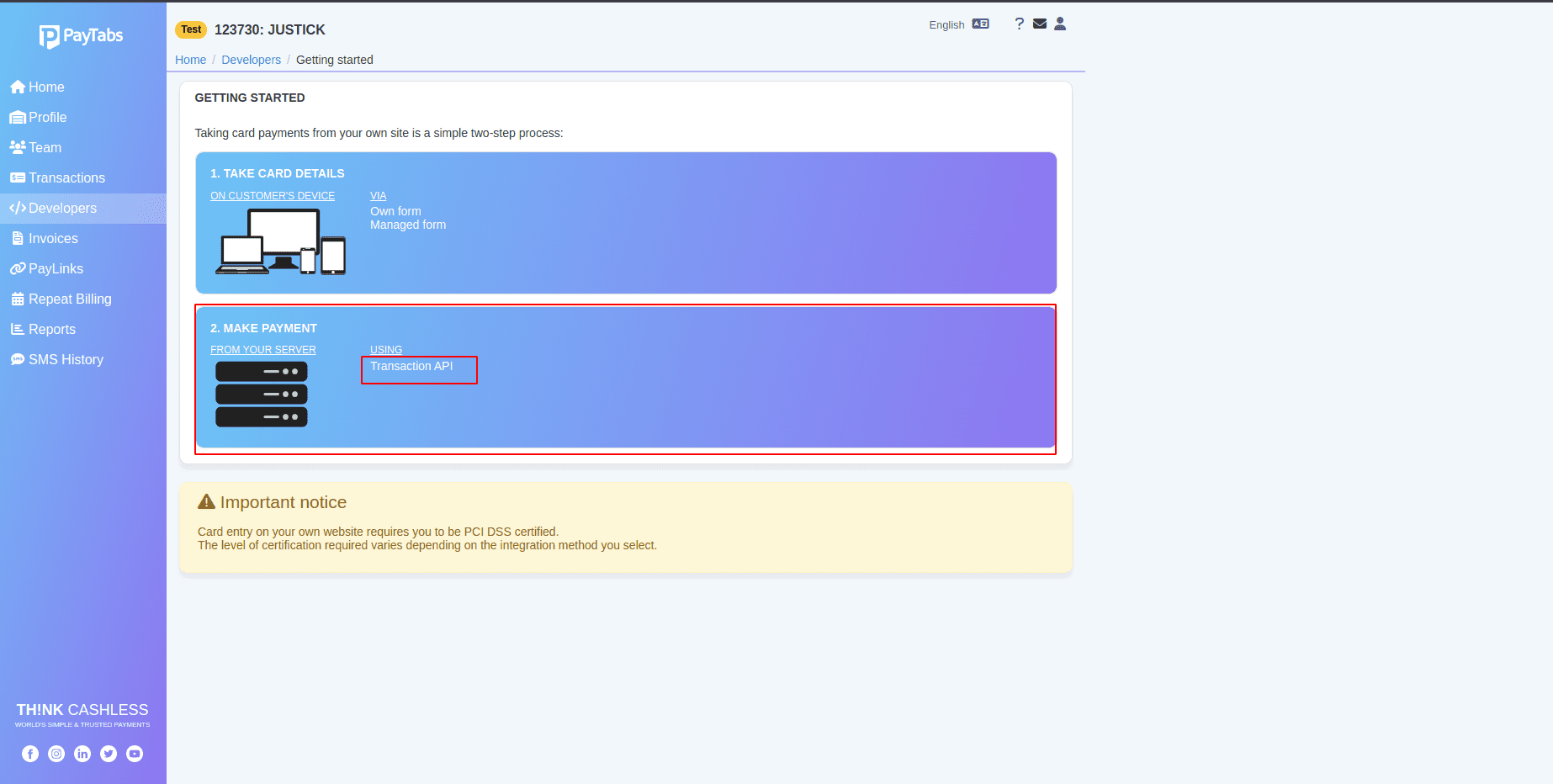Screen dimensions: 1553x784
Task: Click 'ON CUSTOMER'S DEVICE' label
Action: point(273,196)
